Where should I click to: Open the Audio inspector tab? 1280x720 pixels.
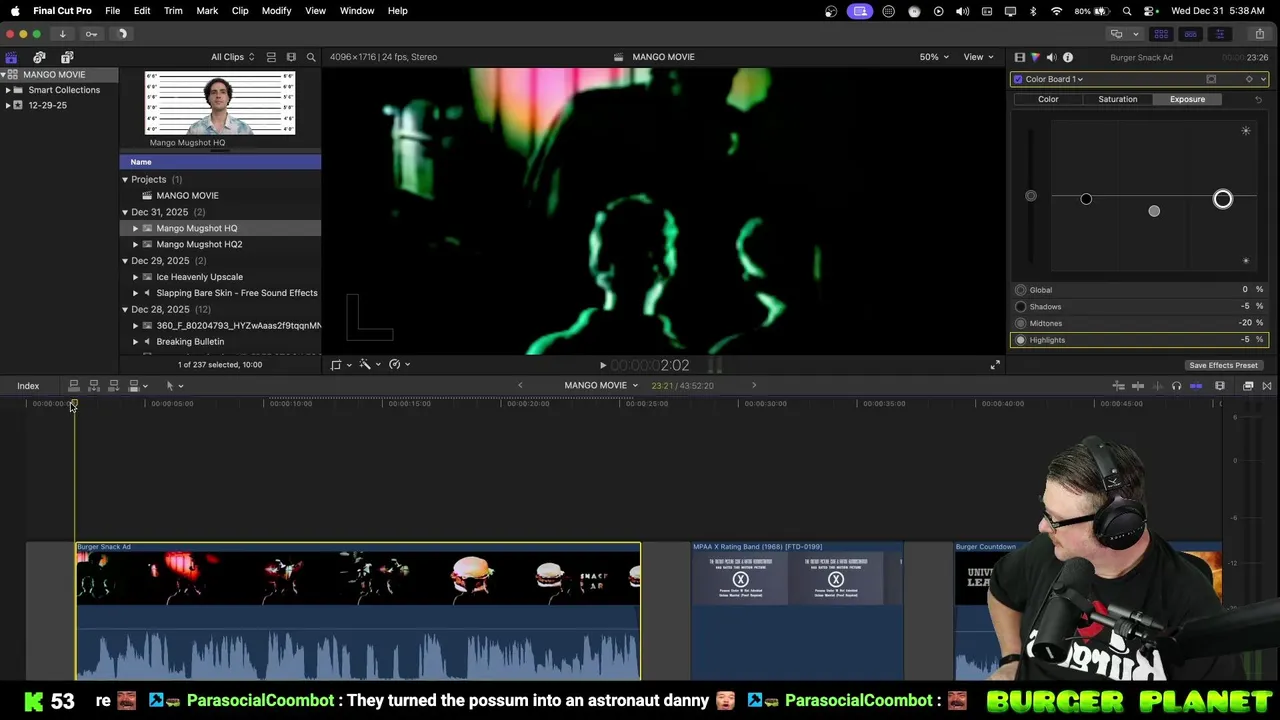tap(1051, 57)
